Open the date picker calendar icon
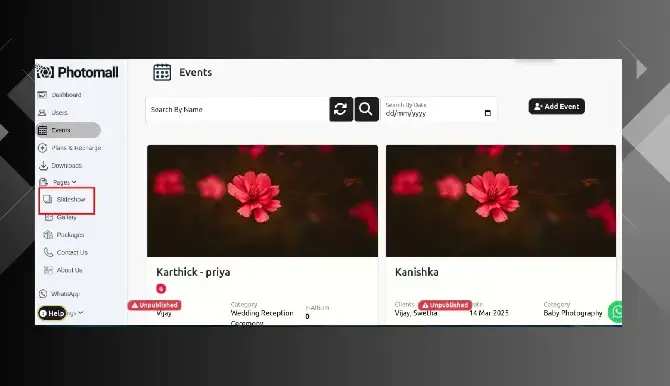 pos(488,113)
